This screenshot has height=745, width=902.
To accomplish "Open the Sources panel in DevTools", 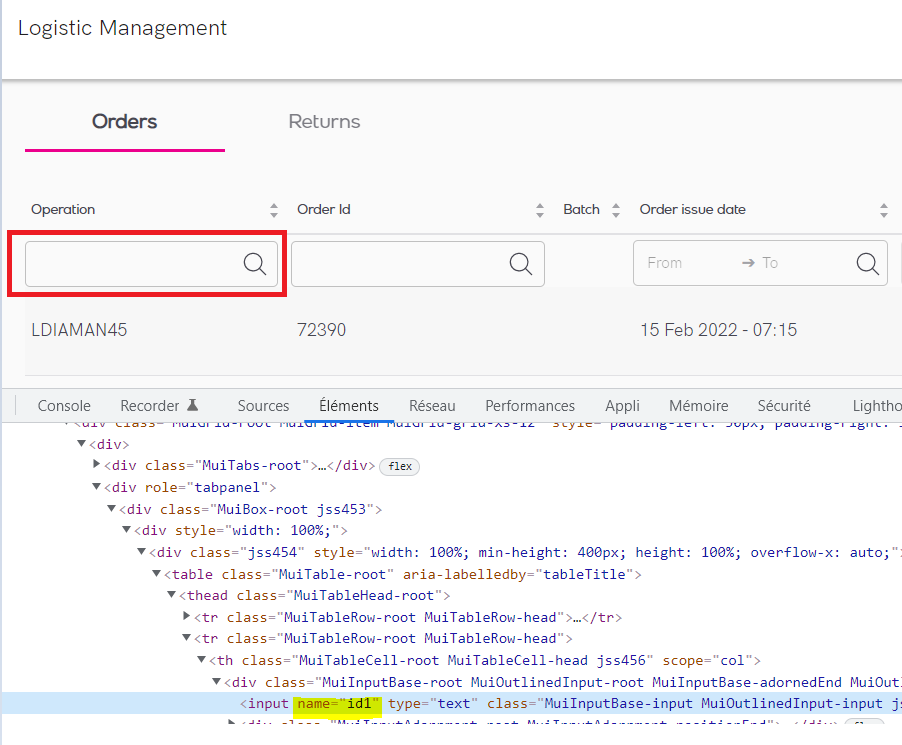I will point(262,405).
